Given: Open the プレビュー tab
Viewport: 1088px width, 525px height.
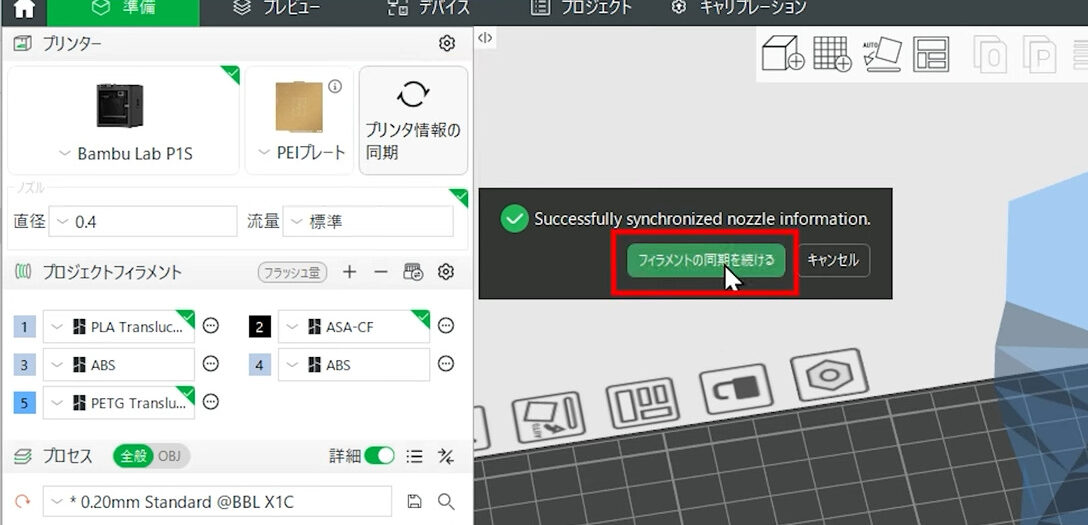Looking at the screenshot, I should tap(276, 8).
